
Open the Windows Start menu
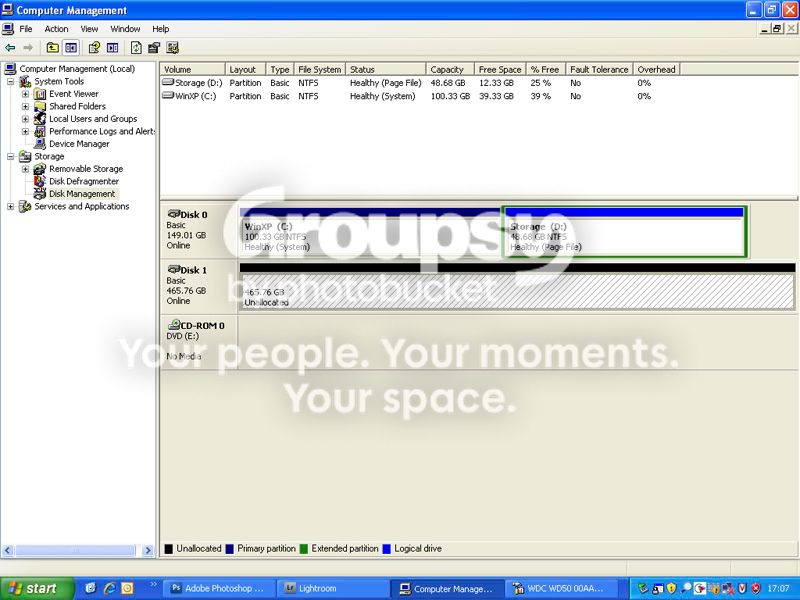pyautogui.click(x=37, y=589)
